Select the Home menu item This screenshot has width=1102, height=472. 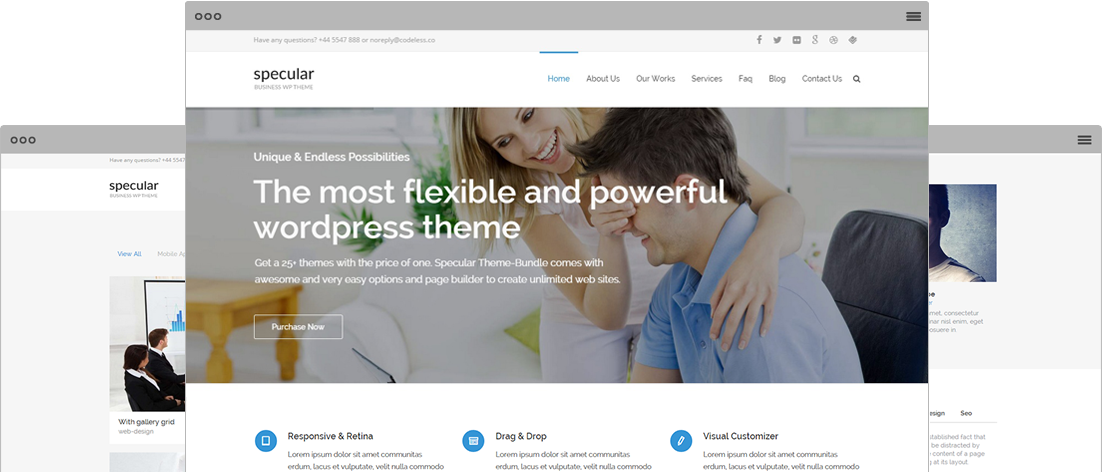click(x=559, y=79)
